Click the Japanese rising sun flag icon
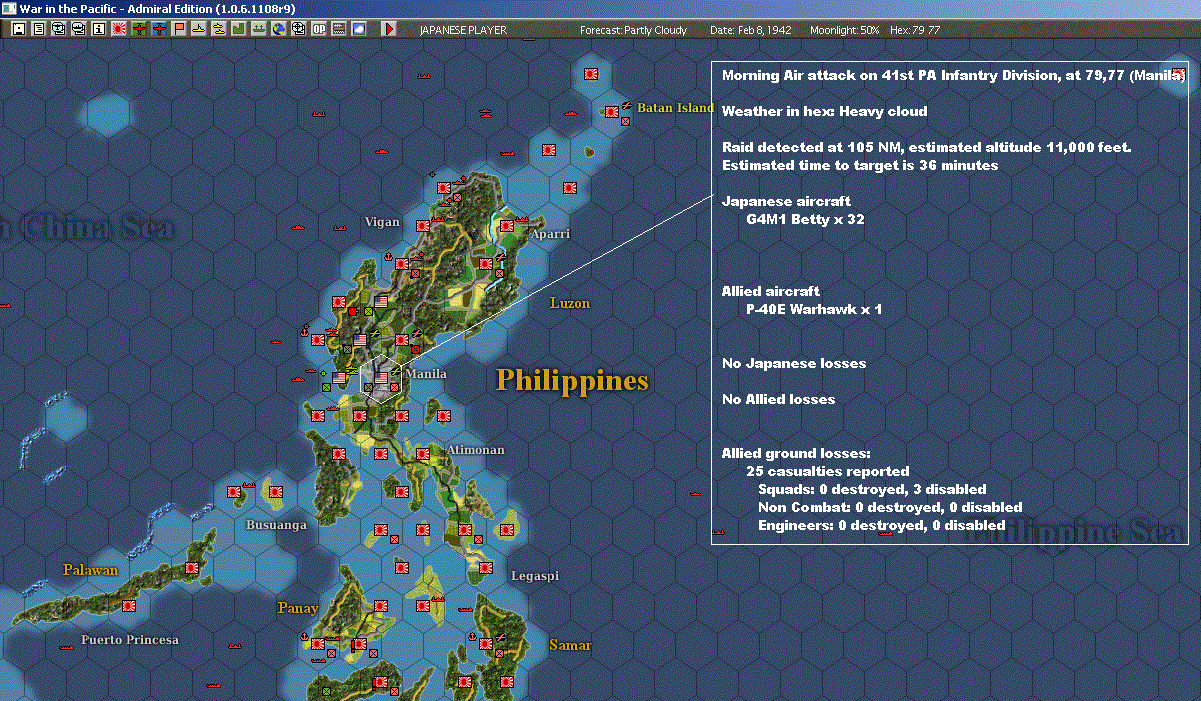The height and width of the screenshot is (701, 1201). pos(119,29)
